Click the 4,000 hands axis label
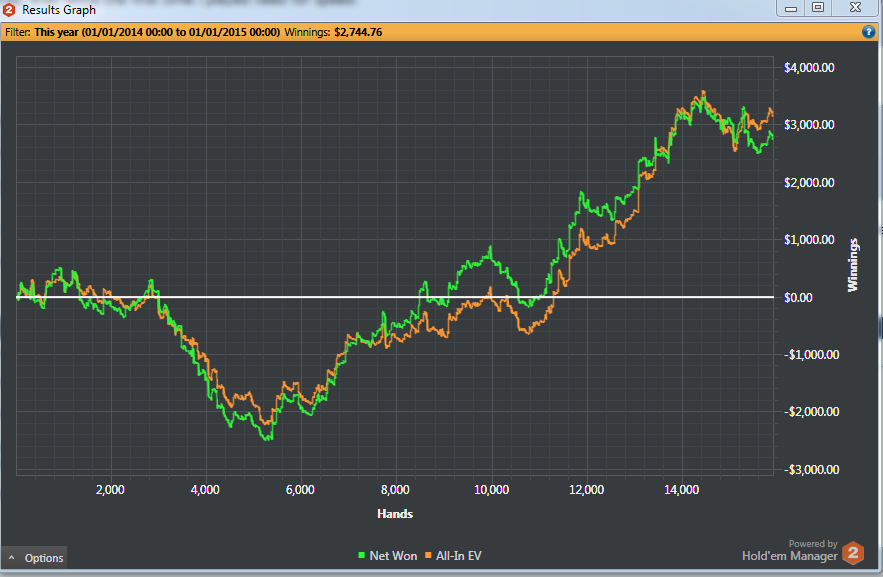Screen dimensions: 883x577 coord(205,490)
